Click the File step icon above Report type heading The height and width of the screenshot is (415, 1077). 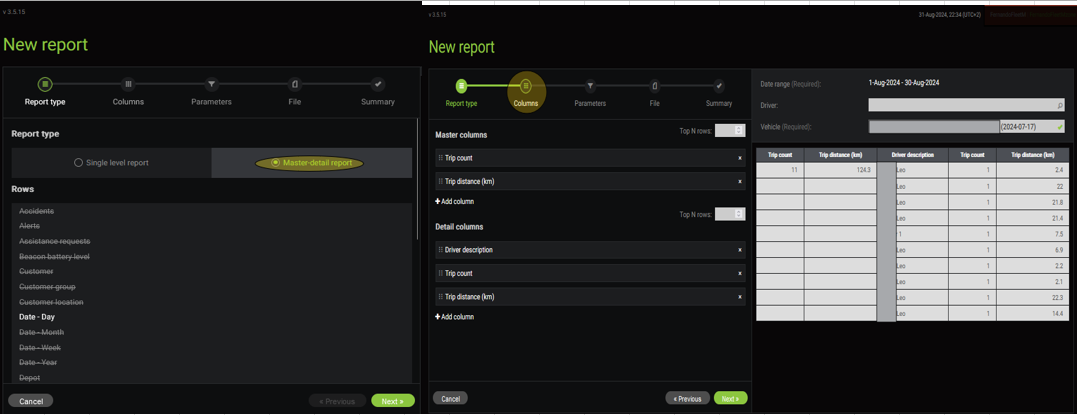(x=295, y=85)
